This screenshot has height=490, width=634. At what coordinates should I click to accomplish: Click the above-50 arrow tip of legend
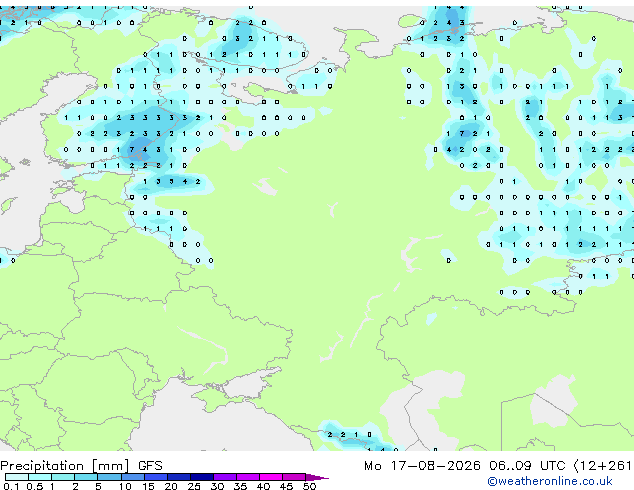pos(317,477)
